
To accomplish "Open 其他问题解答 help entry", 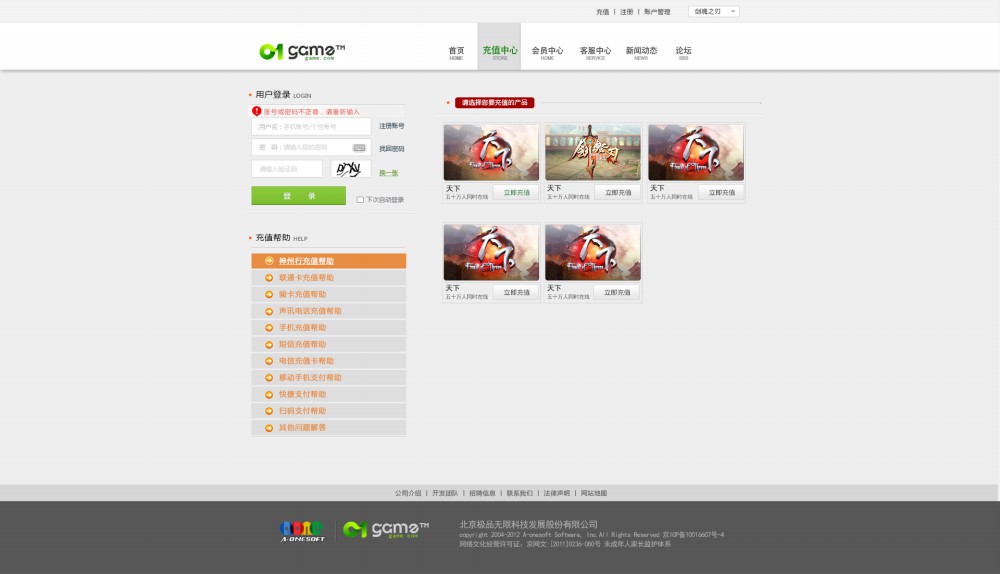I will click(x=328, y=427).
